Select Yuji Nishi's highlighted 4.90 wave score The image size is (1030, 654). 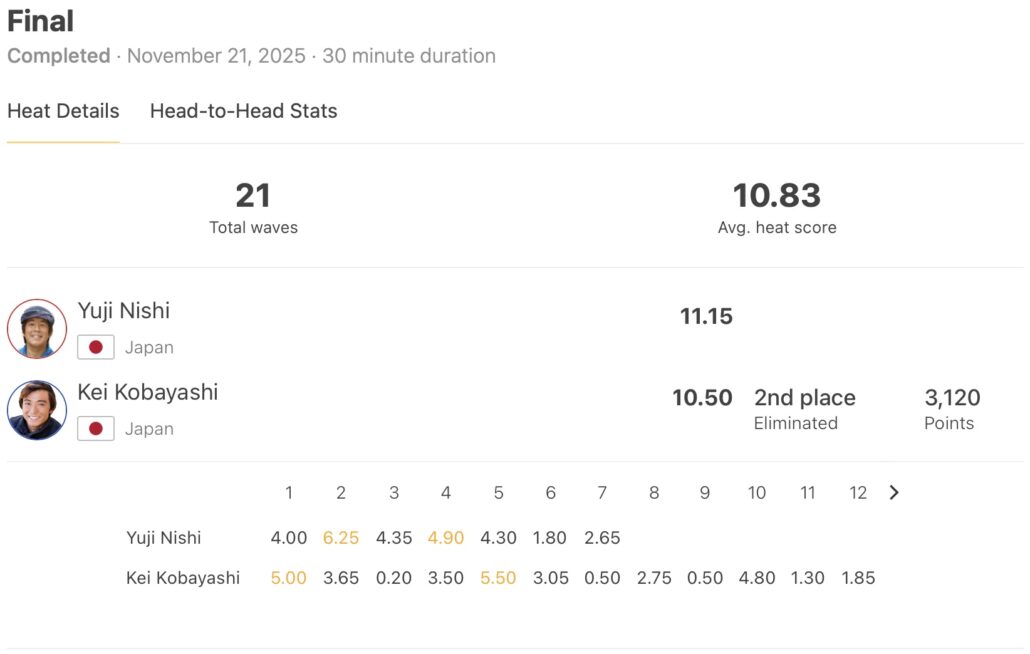pos(446,538)
